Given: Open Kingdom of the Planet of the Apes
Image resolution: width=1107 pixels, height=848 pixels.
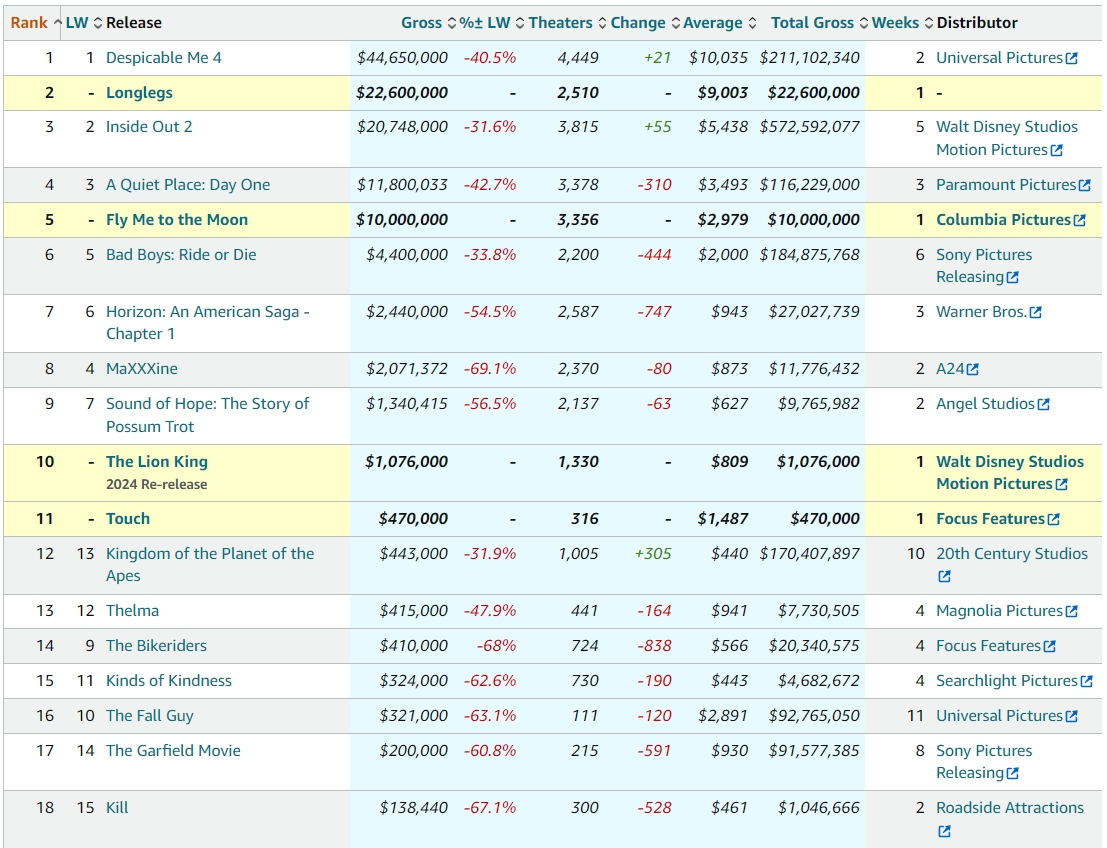Looking at the screenshot, I should (x=210, y=565).
